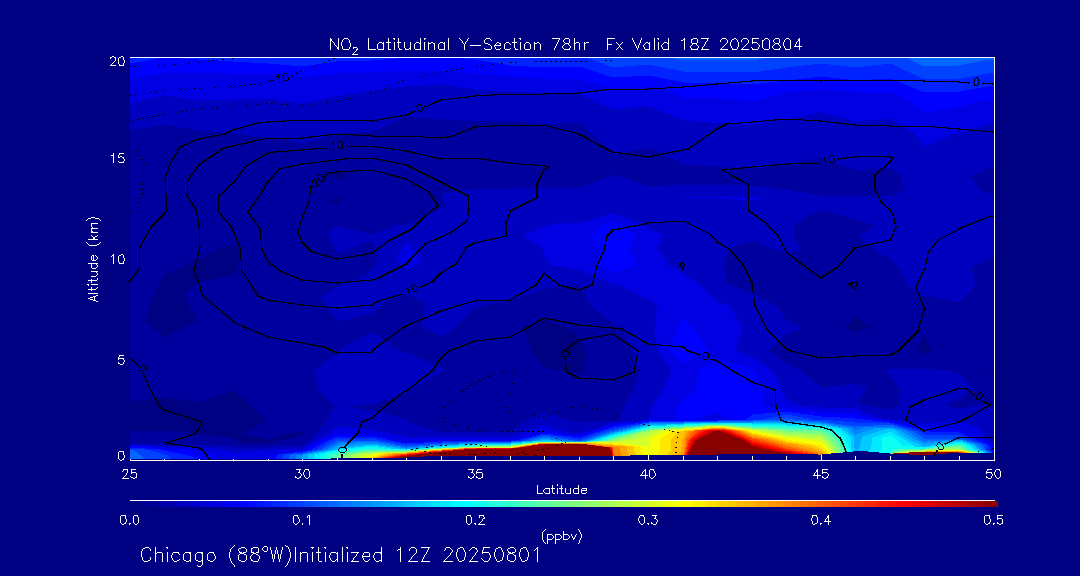Click the 10 km altitude tick label
Screen dimensions: 1080x576
tap(116, 259)
